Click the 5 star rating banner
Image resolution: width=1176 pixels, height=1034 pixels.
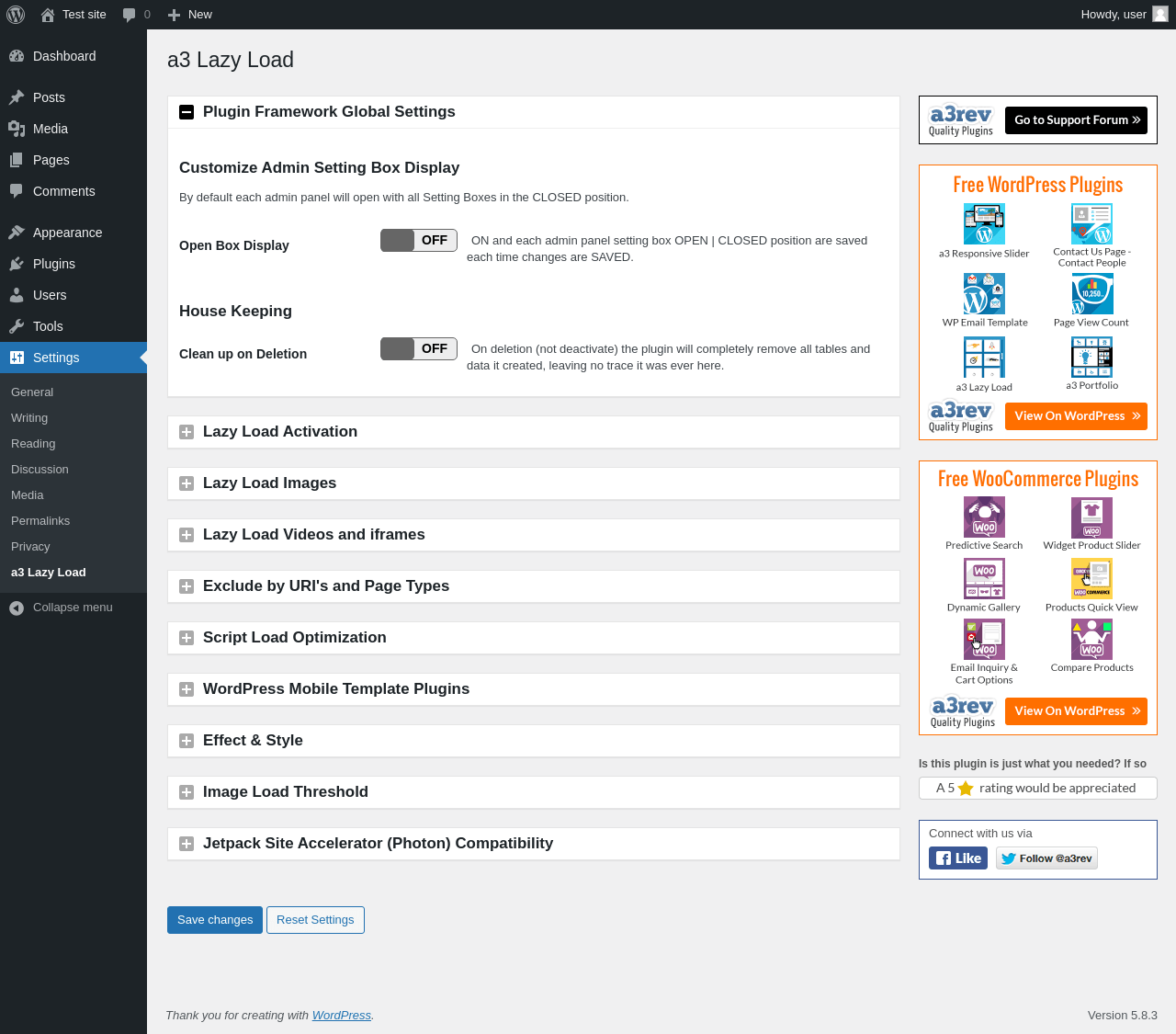1038,789
